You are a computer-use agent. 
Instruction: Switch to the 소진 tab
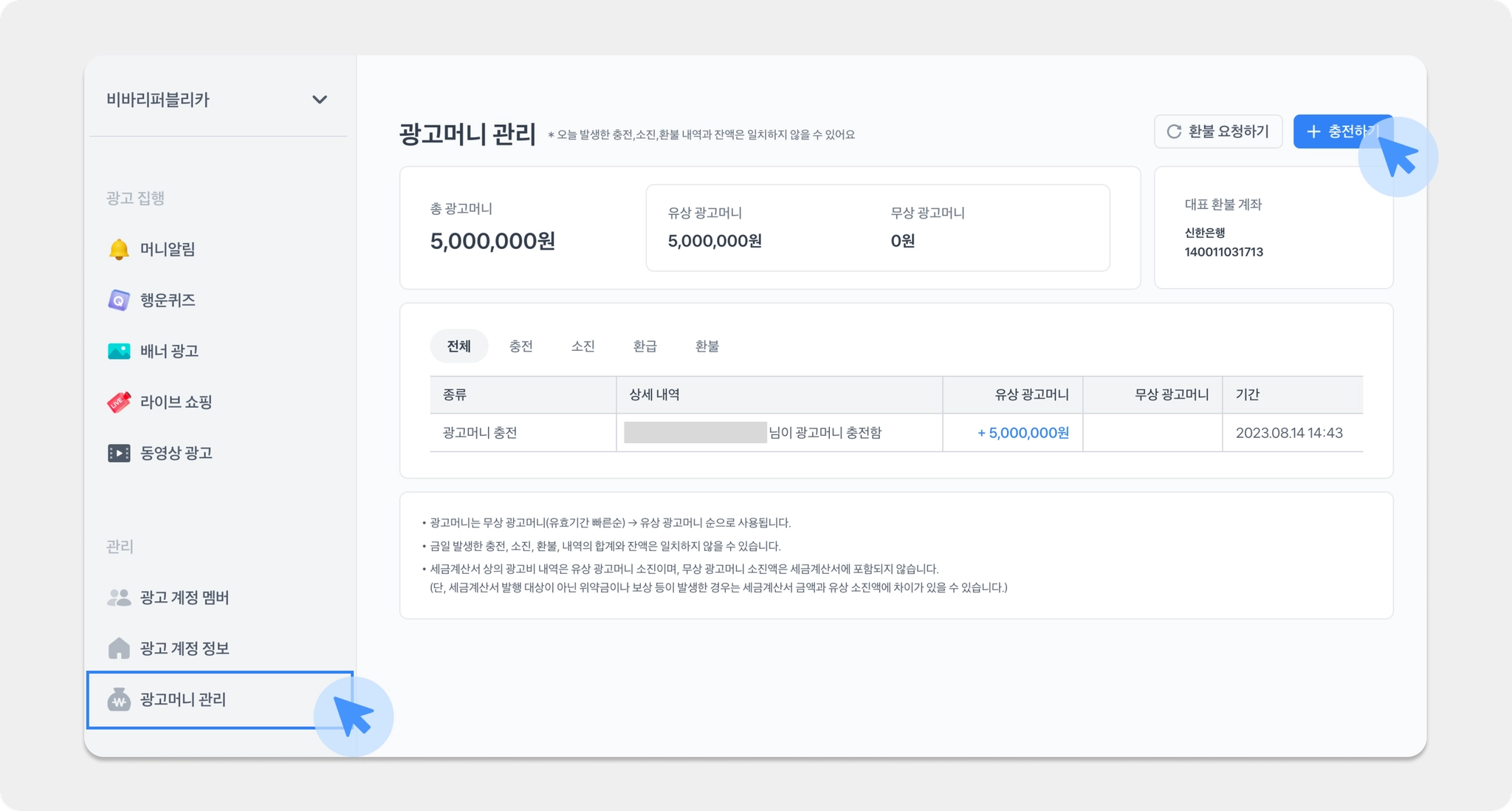tap(583, 346)
